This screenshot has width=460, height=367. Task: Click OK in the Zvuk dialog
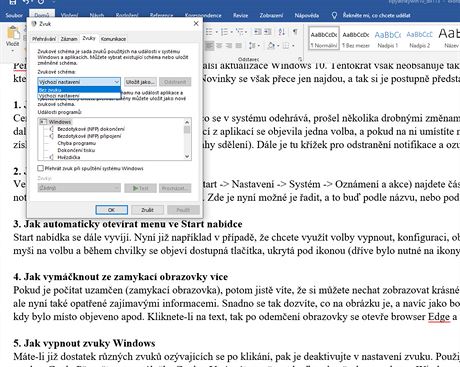coord(111,210)
